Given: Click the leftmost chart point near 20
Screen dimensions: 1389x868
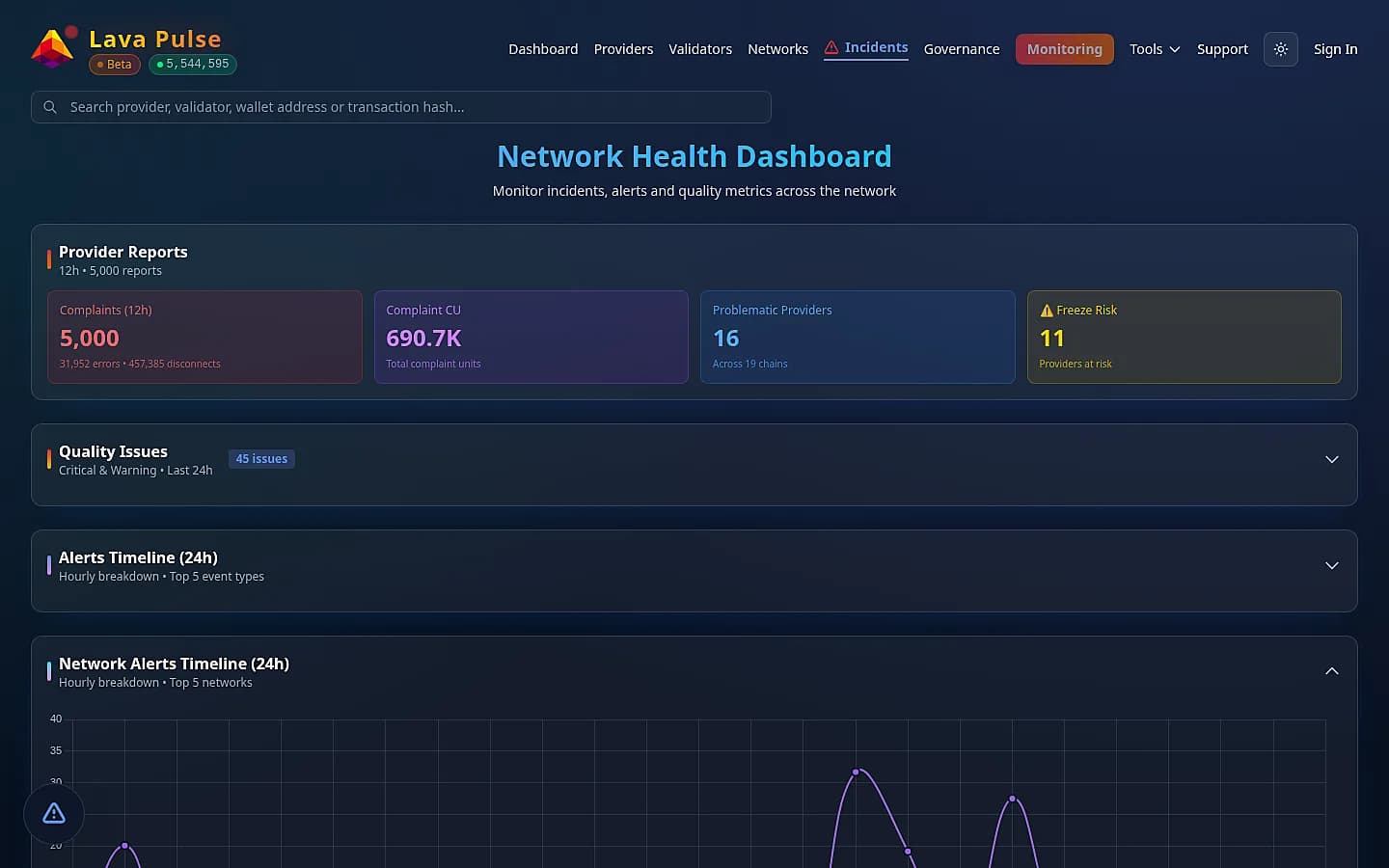Looking at the screenshot, I should point(124,845).
